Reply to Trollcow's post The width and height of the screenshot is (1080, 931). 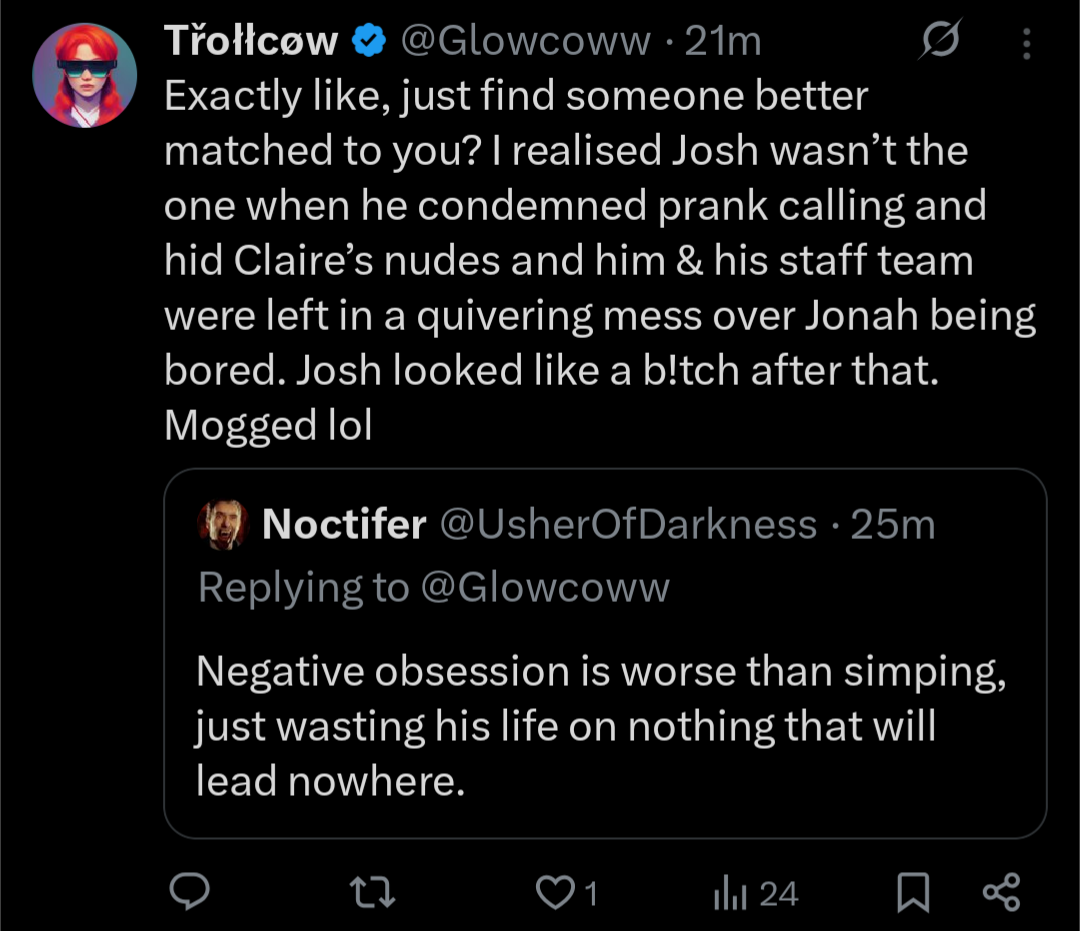[x=186, y=892]
